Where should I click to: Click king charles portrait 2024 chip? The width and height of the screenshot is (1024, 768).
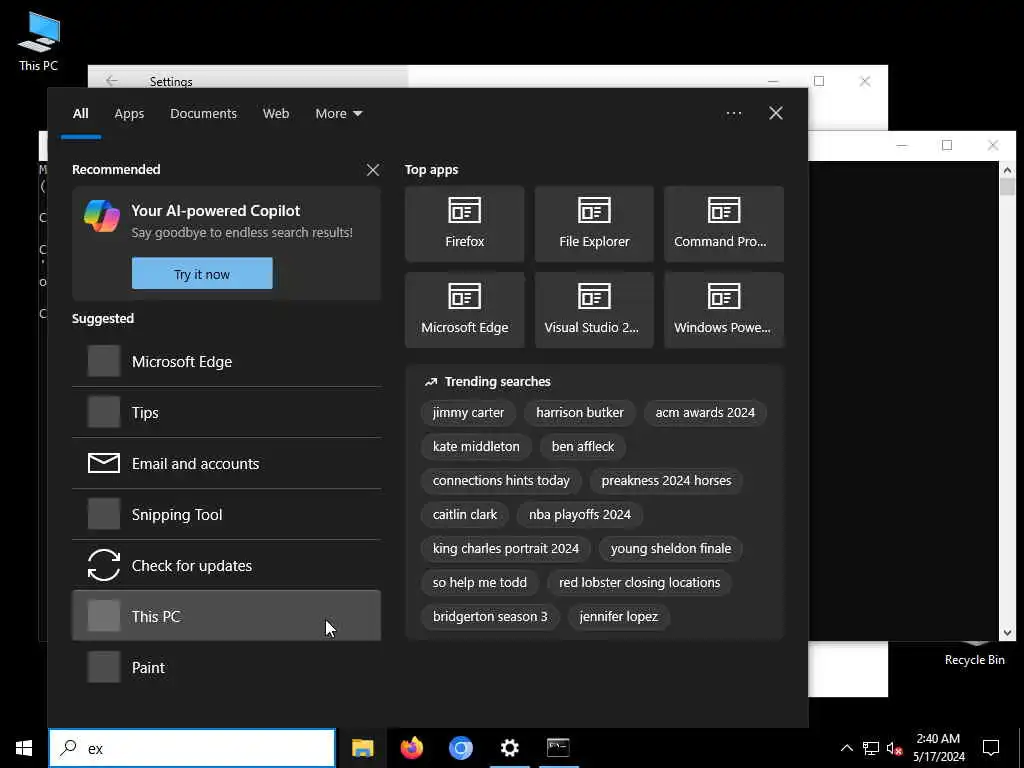(x=505, y=549)
